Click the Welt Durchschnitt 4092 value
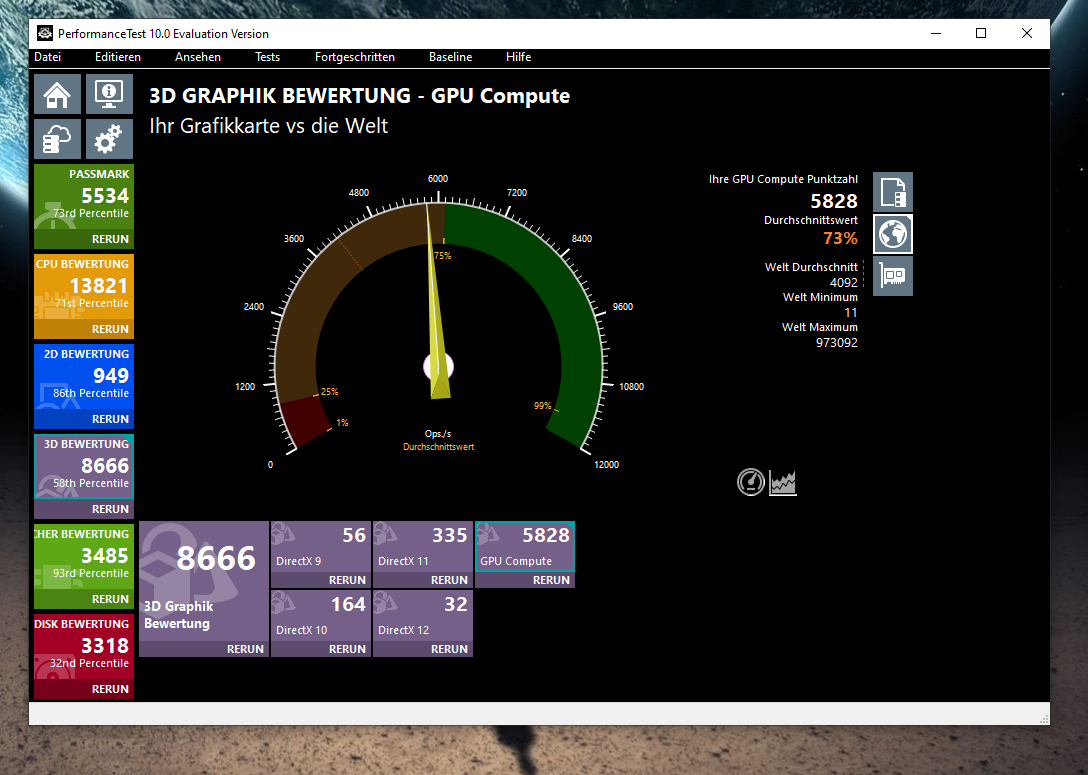The image size is (1088, 775). coord(844,282)
